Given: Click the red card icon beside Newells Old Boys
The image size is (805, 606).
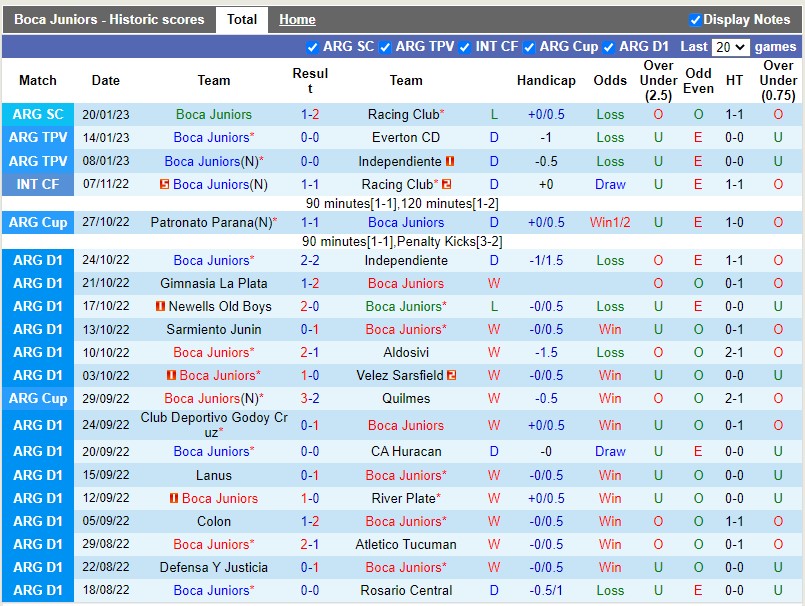Looking at the screenshot, I should pos(160,307).
